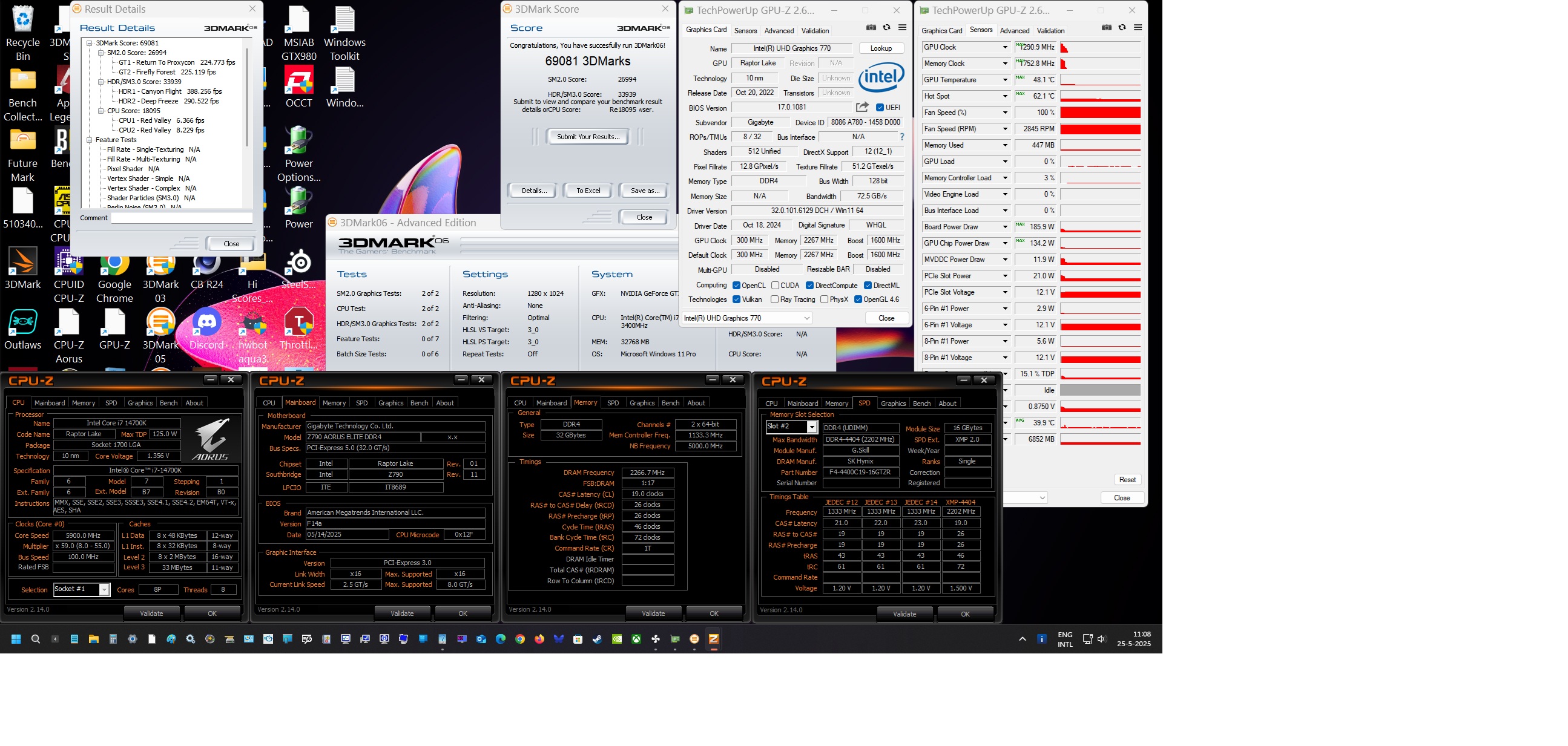This screenshot has height=746, width=1568.
Task: Click the Steam icon in the taskbar
Action: click(x=597, y=639)
